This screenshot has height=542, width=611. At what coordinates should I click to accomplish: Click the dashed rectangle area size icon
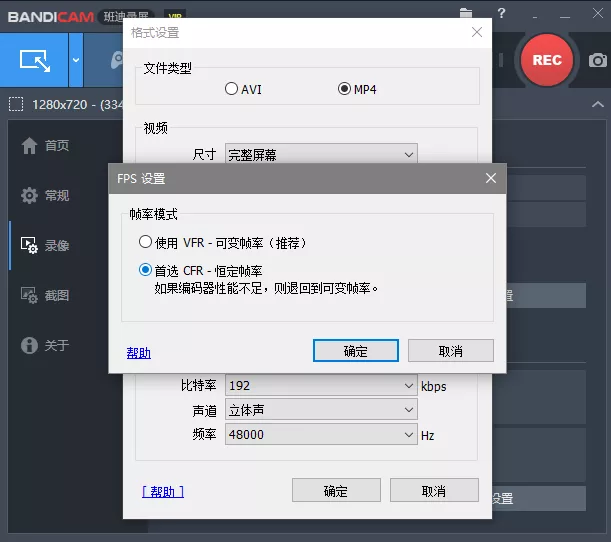(x=16, y=104)
